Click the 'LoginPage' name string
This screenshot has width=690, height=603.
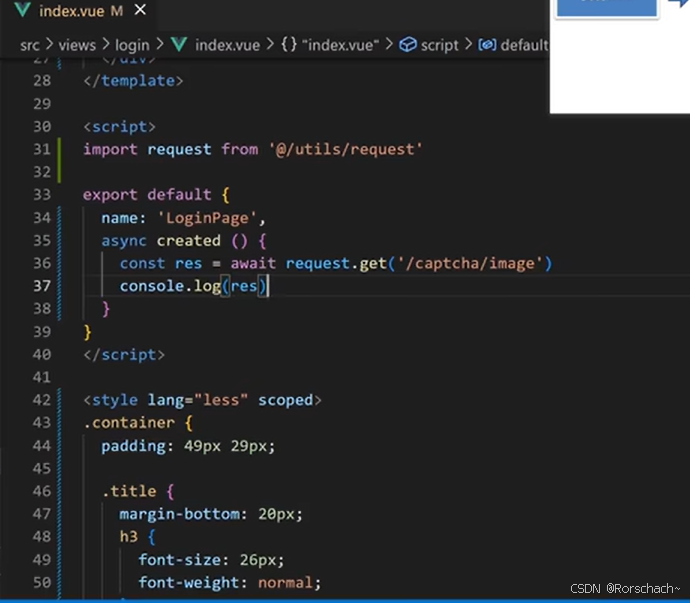click(207, 218)
